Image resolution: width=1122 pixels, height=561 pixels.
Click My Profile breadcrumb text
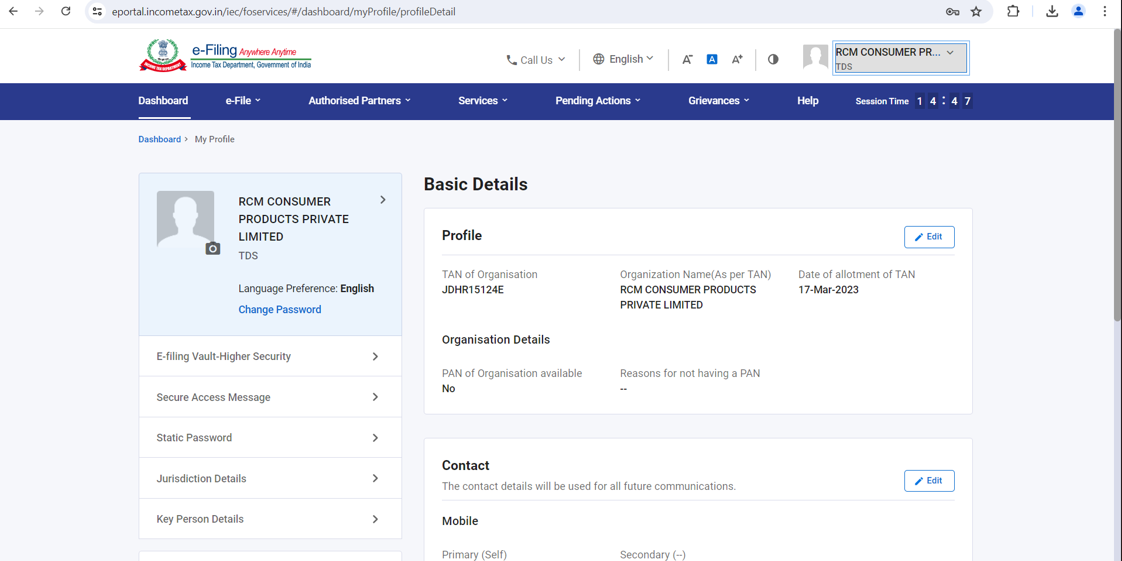(215, 140)
